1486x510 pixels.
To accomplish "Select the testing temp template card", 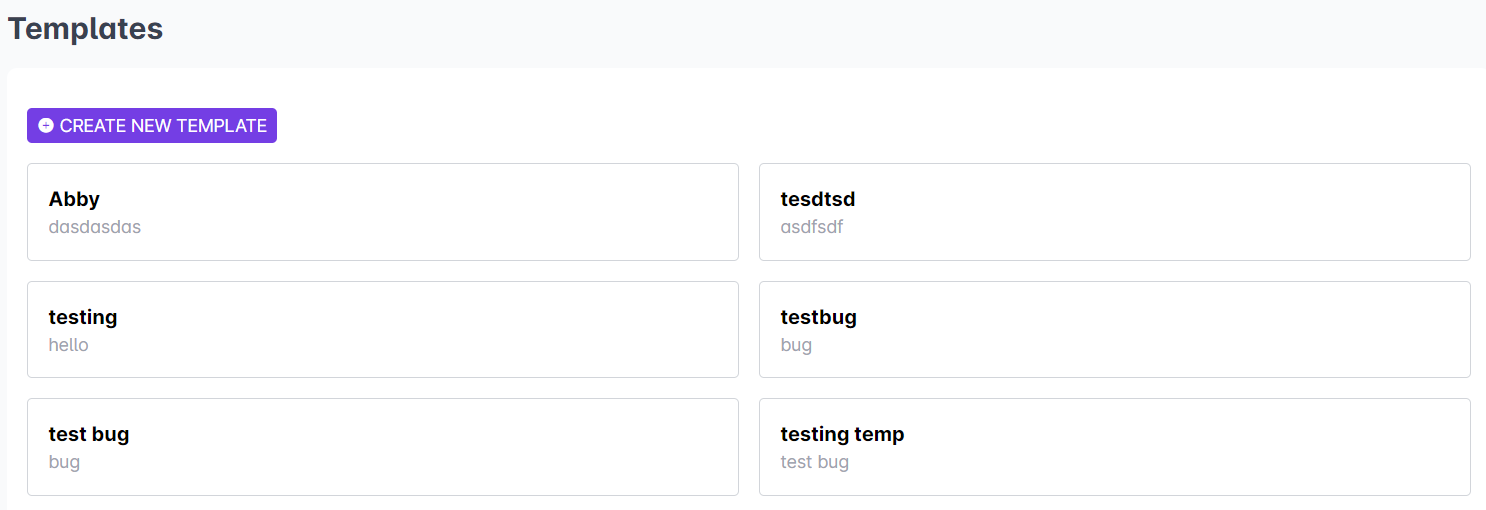I will 1114,447.
